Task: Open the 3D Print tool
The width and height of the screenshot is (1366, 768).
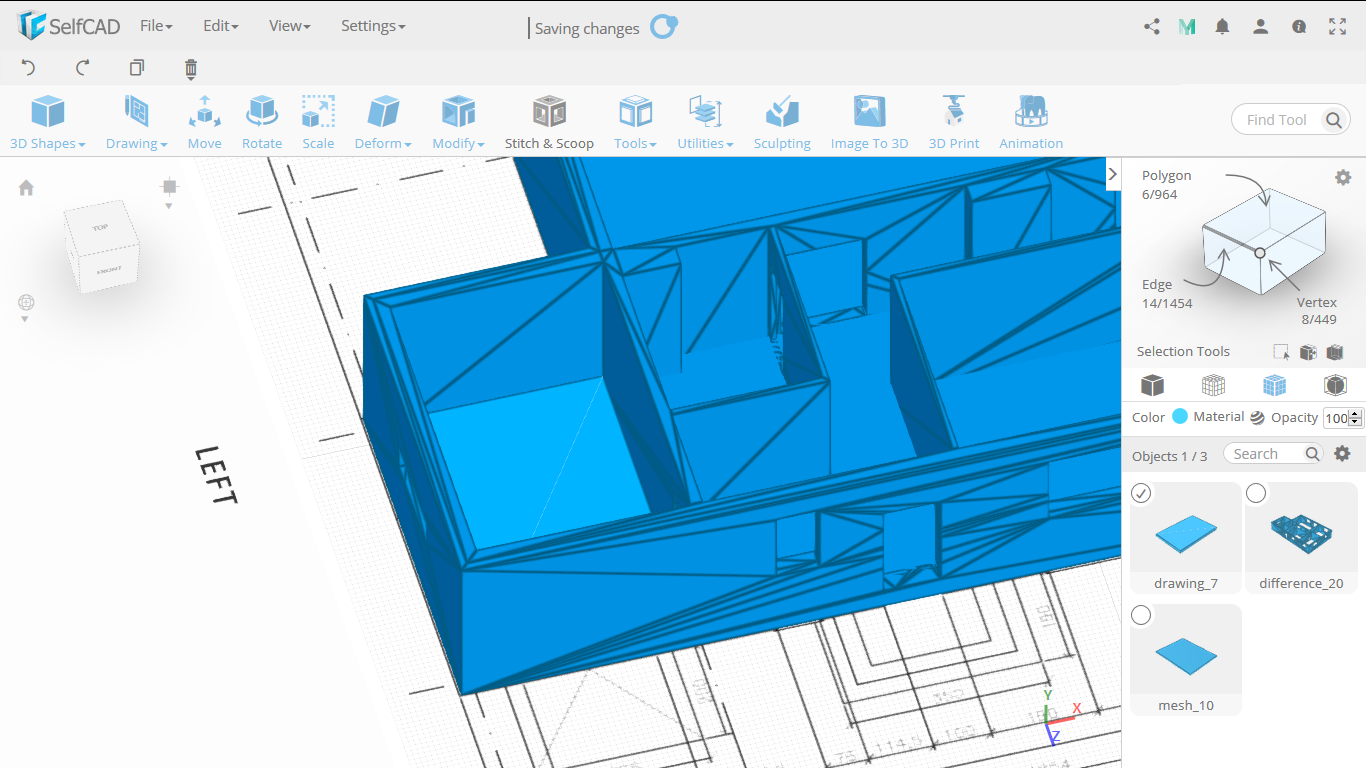Action: point(954,122)
